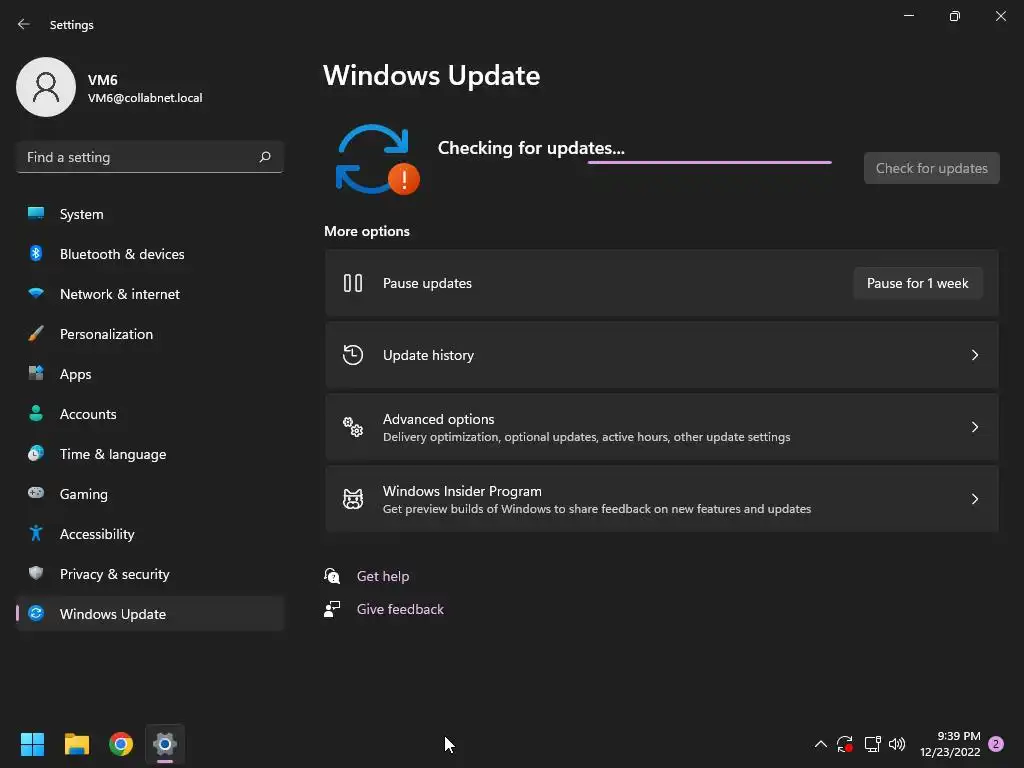Screen dimensions: 1024x768
Task: Click the Accounts person icon
Action: tap(36, 413)
